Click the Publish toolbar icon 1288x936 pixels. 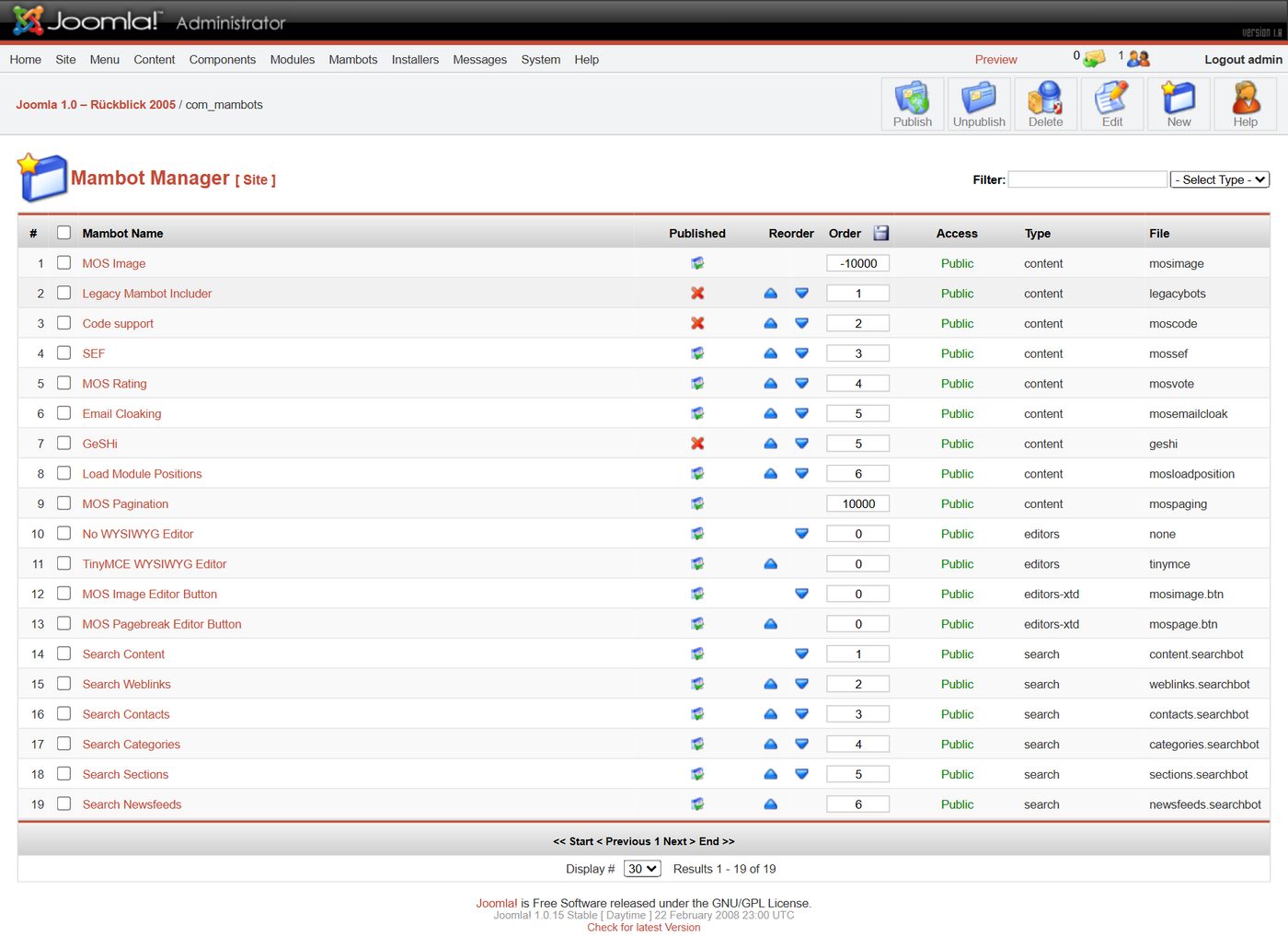(912, 104)
